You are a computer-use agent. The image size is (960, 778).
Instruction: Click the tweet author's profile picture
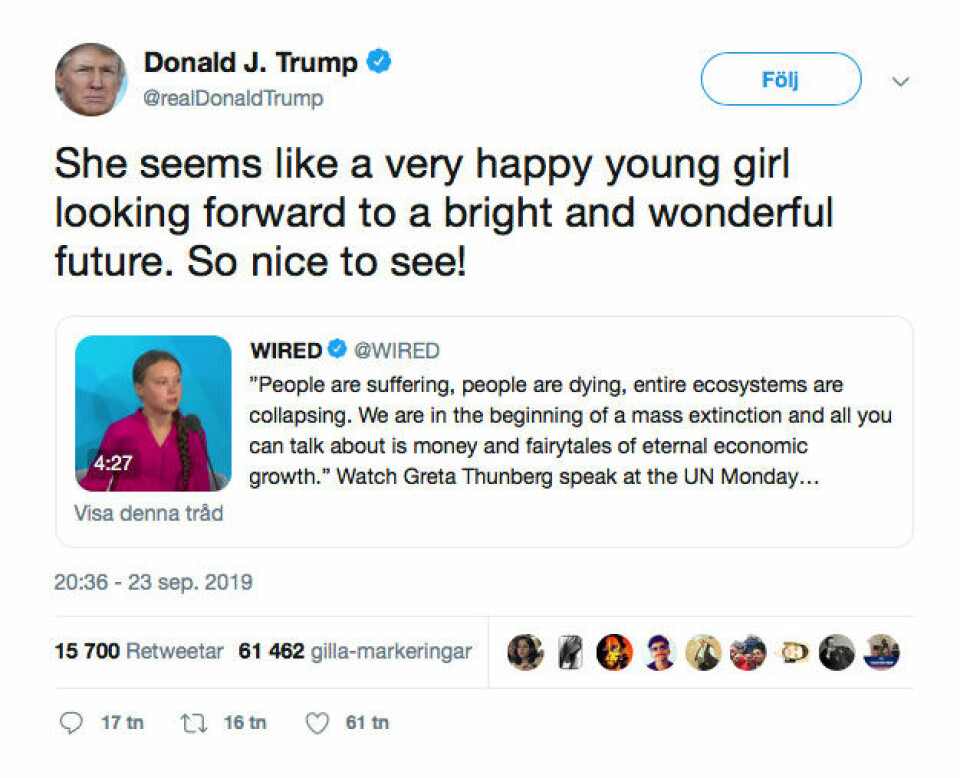(90, 79)
